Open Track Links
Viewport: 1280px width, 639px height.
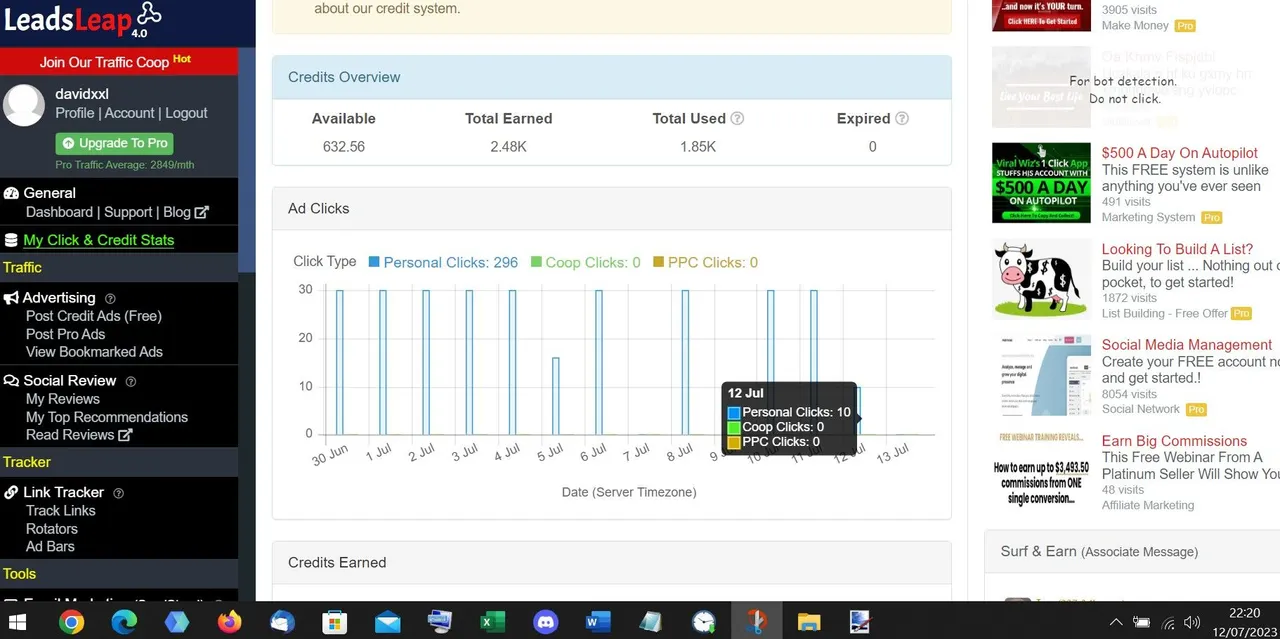[61, 511]
